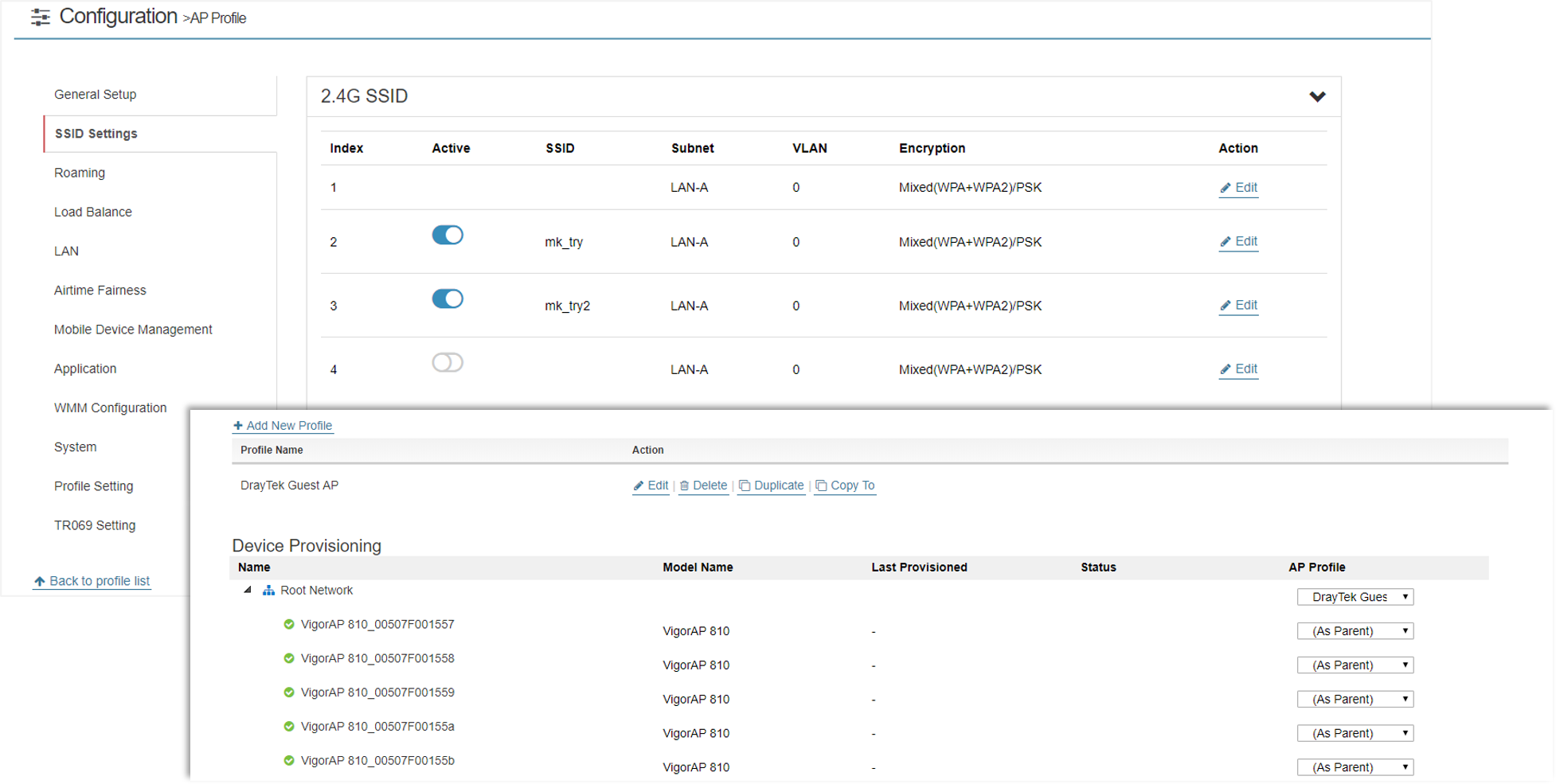The image size is (1556, 784).
Task: Open the General Setup menu item
Action: pyautogui.click(x=95, y=95)
